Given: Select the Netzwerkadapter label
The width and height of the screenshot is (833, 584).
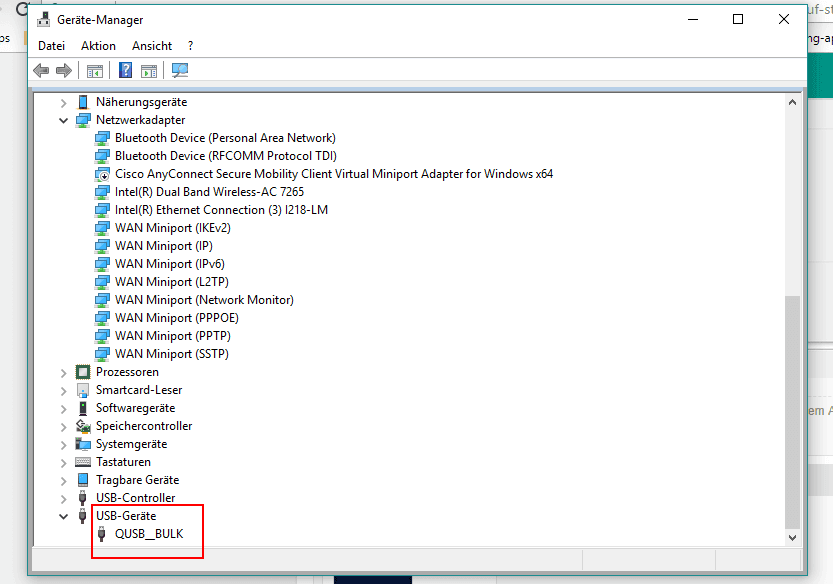Looking at the screenshot, I should [x=141, y=120].
